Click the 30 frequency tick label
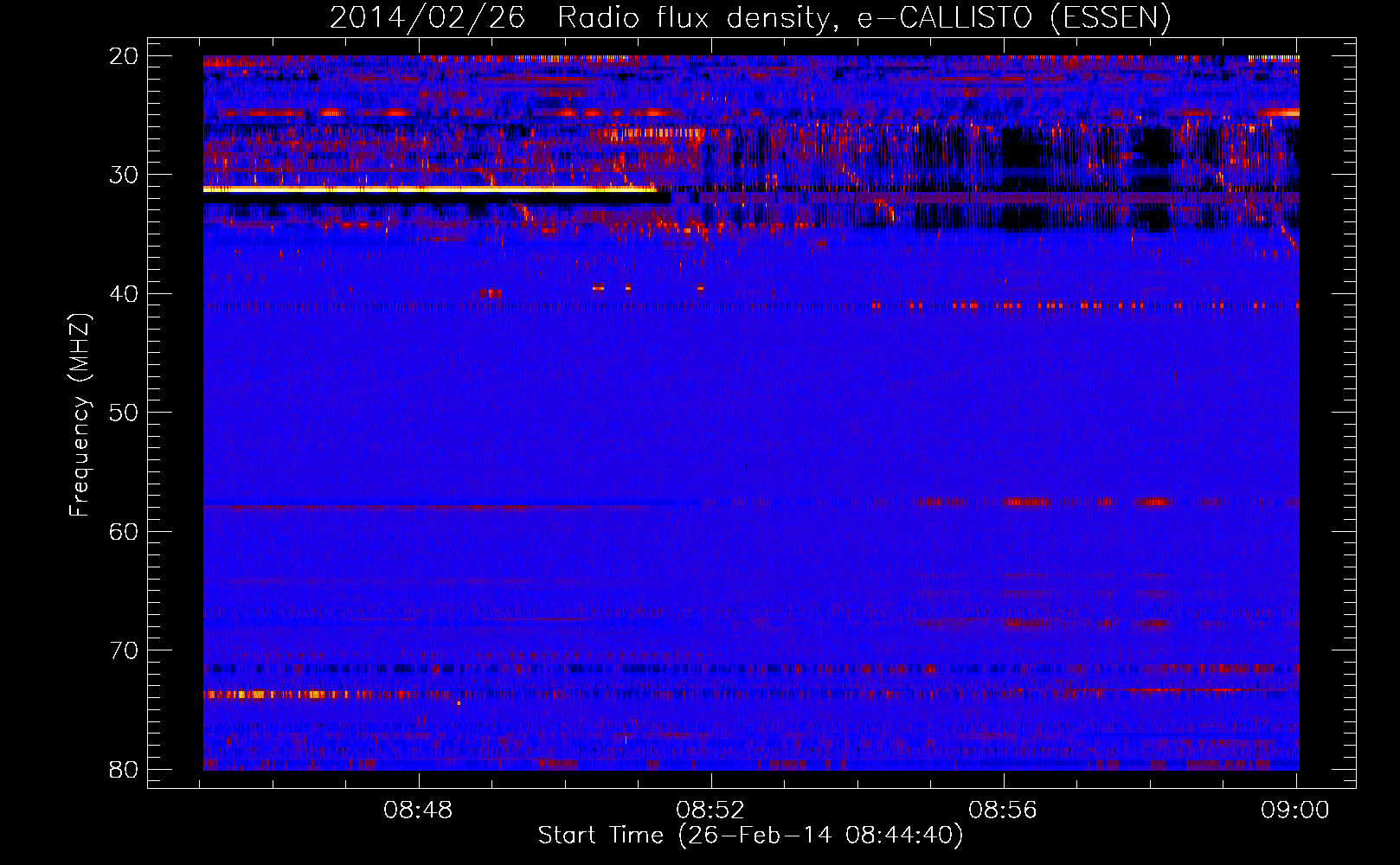The image size is (1400, 865). [124, 175]
